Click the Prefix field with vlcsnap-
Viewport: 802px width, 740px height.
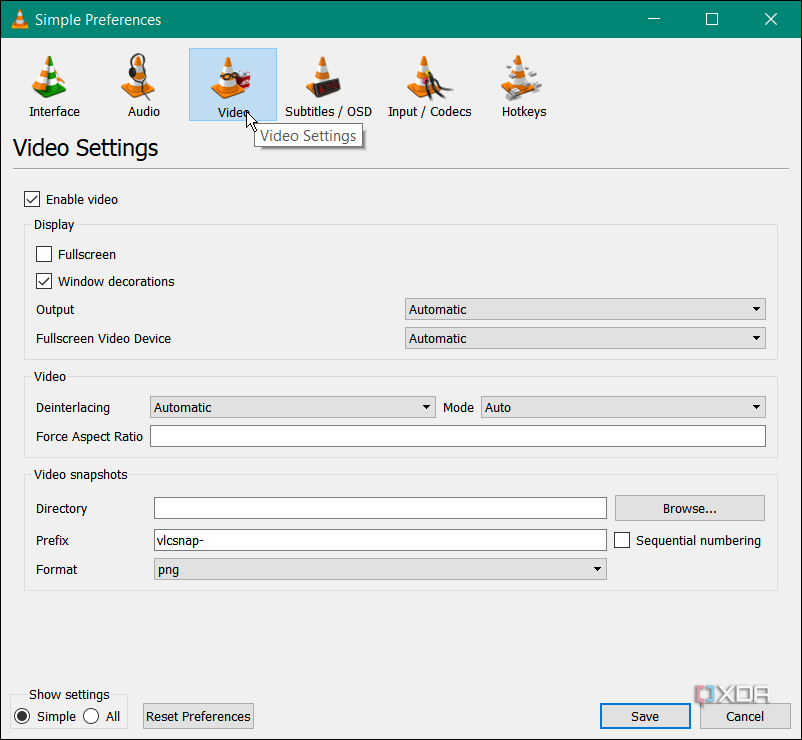pos(380,540)
